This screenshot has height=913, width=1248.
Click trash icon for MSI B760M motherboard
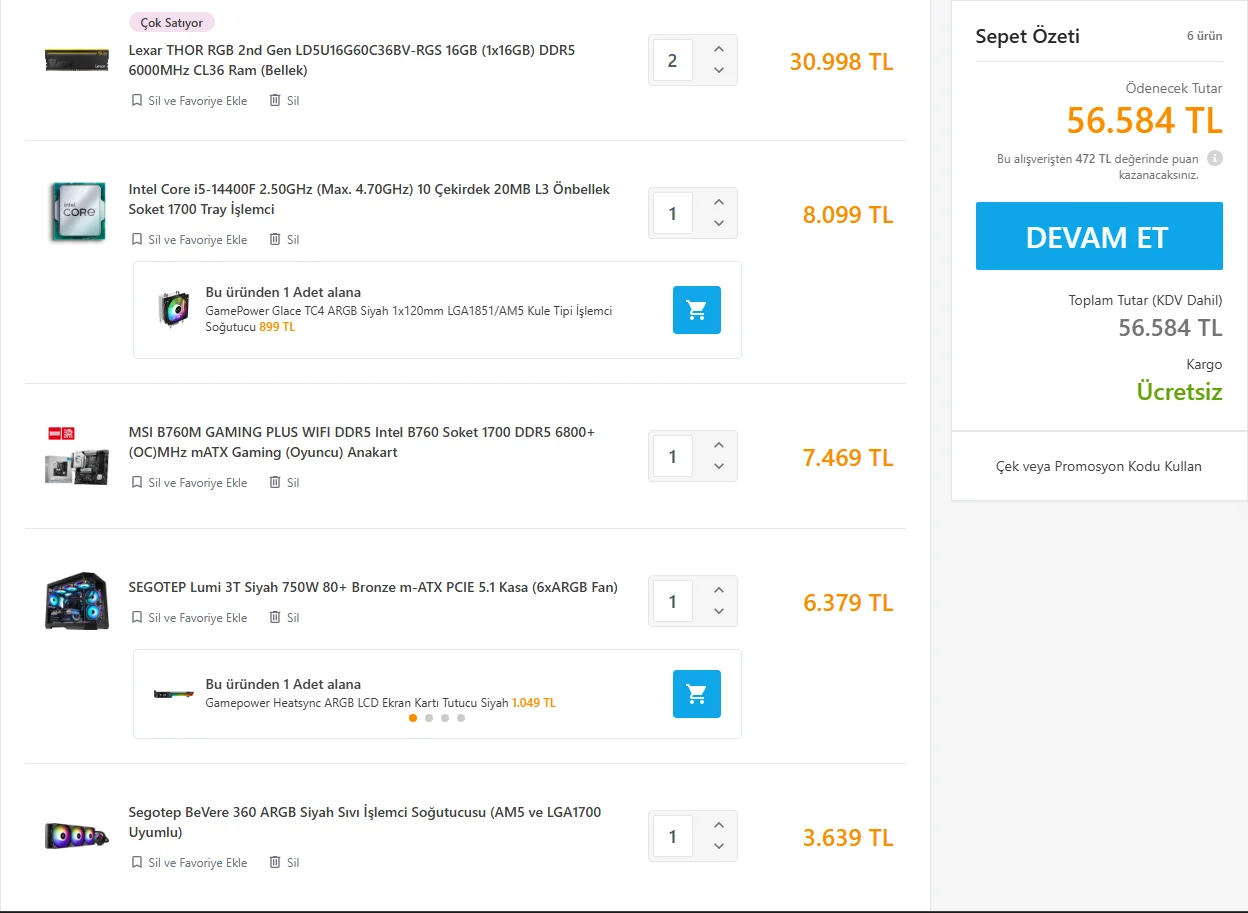275,482
